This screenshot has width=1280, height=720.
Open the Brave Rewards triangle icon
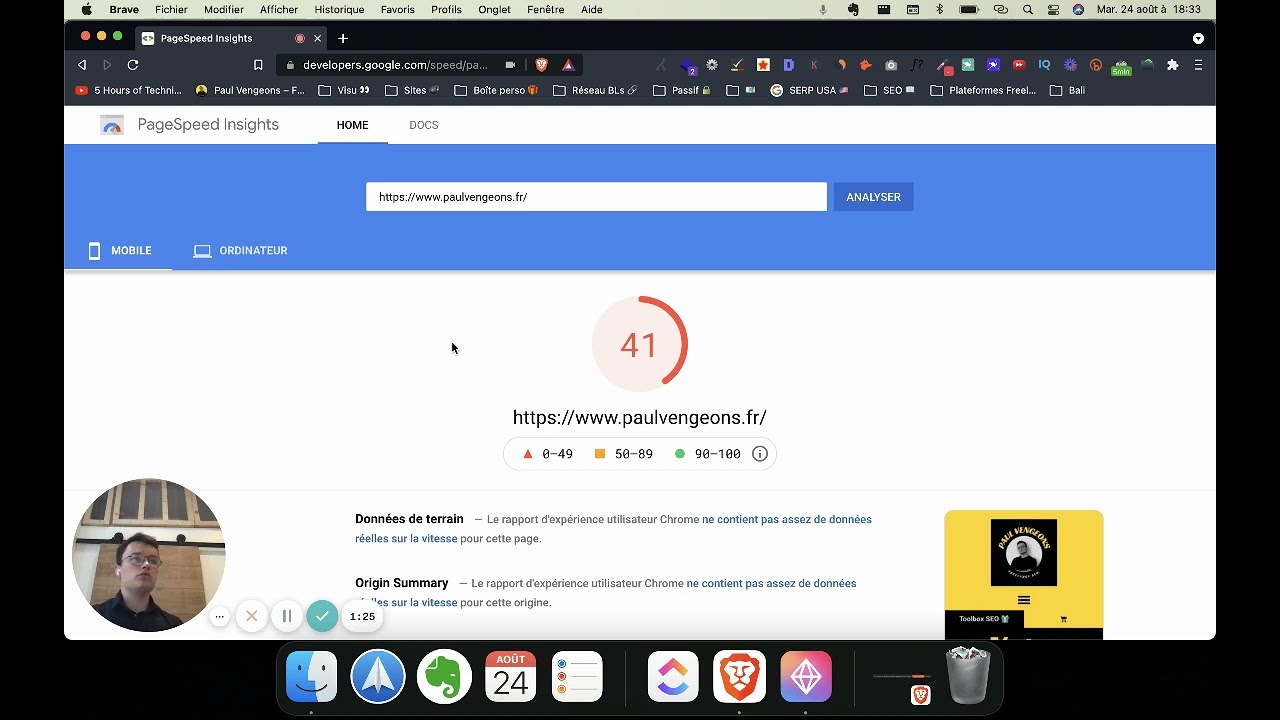point(568,65)
